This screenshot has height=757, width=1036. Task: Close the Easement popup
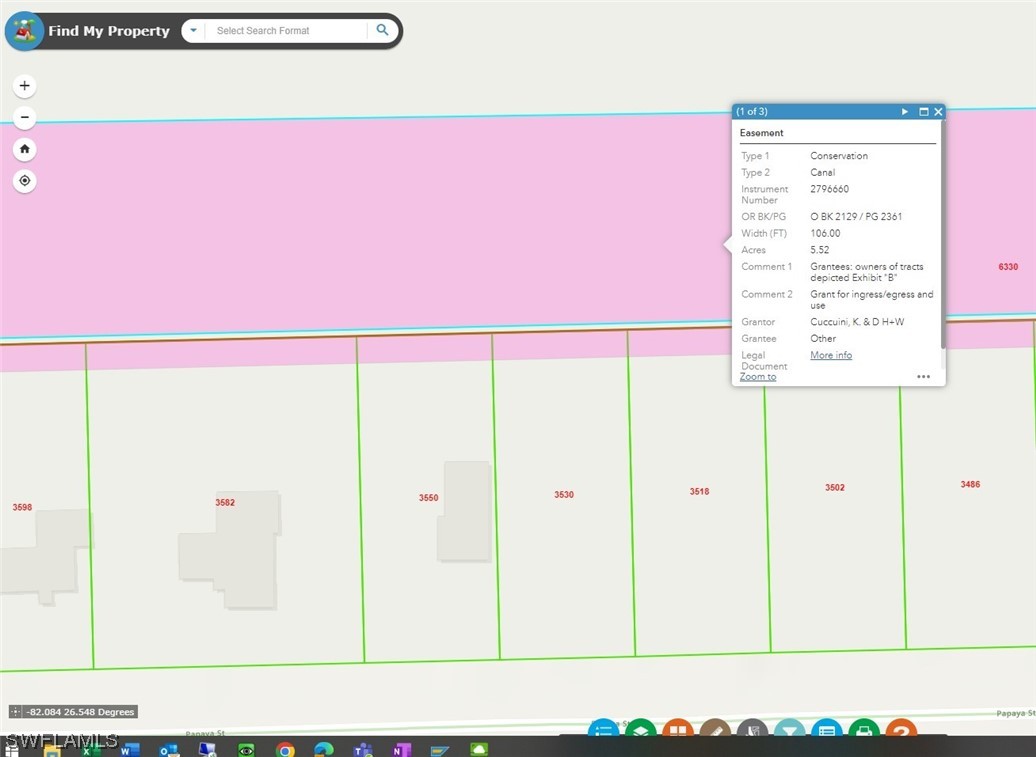coord(938,112)
